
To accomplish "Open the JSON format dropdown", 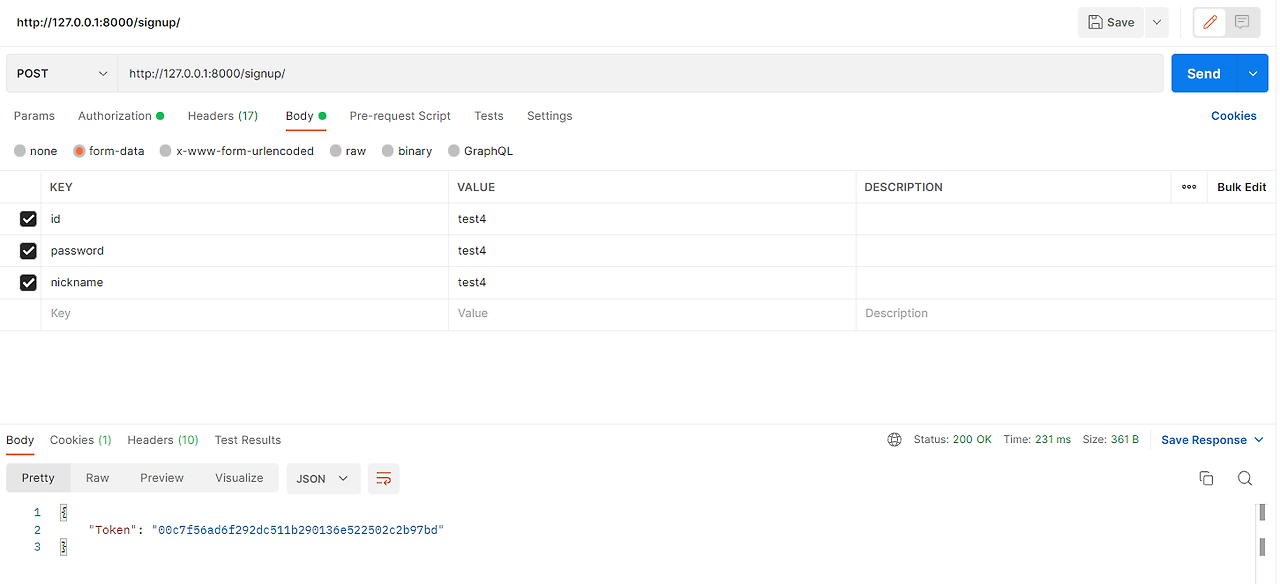I will click(x=323, y=478).
